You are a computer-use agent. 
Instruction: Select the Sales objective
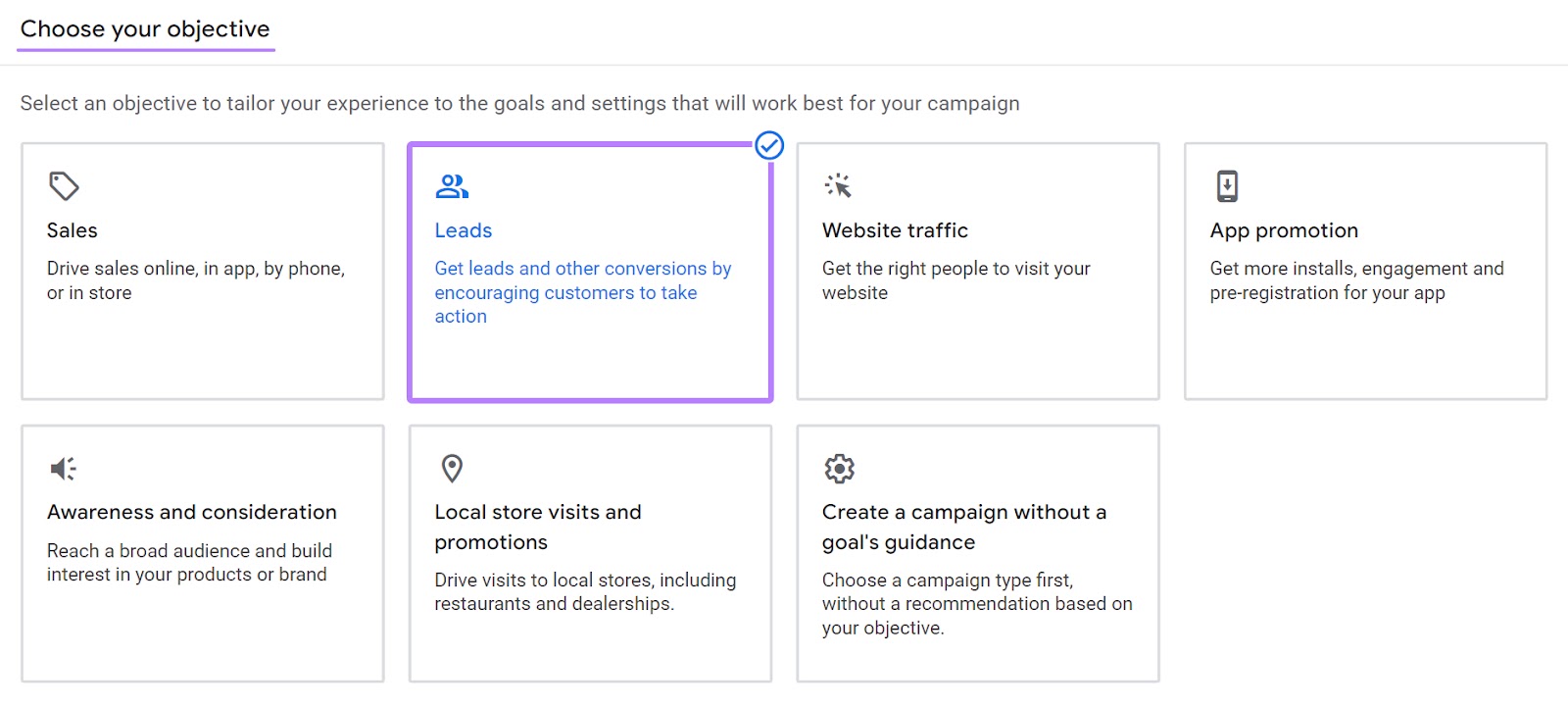[x=202, y=272]
